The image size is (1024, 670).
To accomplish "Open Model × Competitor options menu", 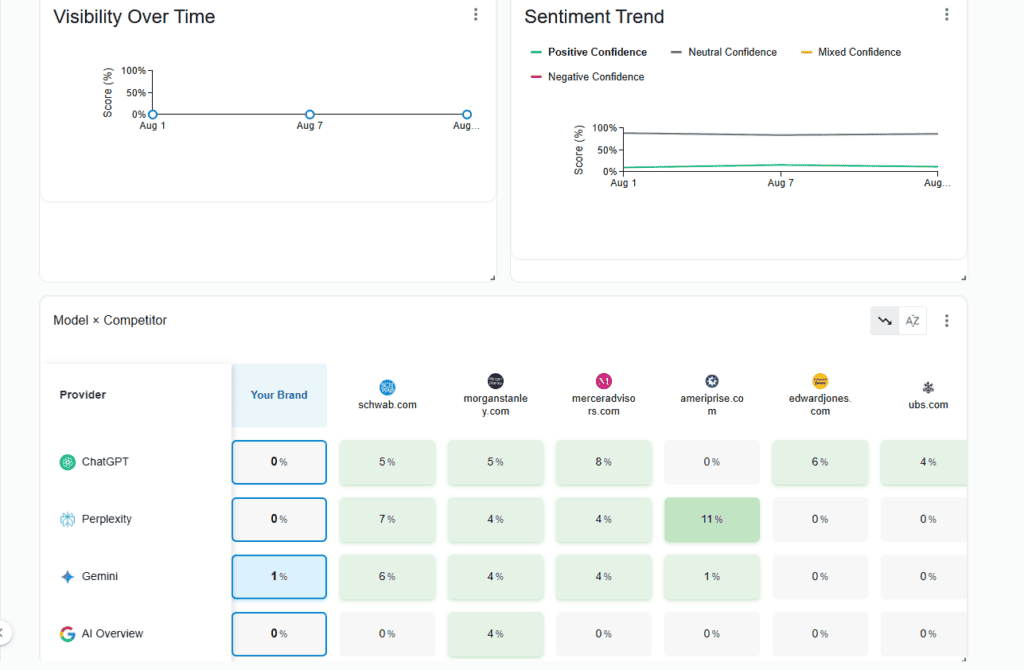I will 946,321.
